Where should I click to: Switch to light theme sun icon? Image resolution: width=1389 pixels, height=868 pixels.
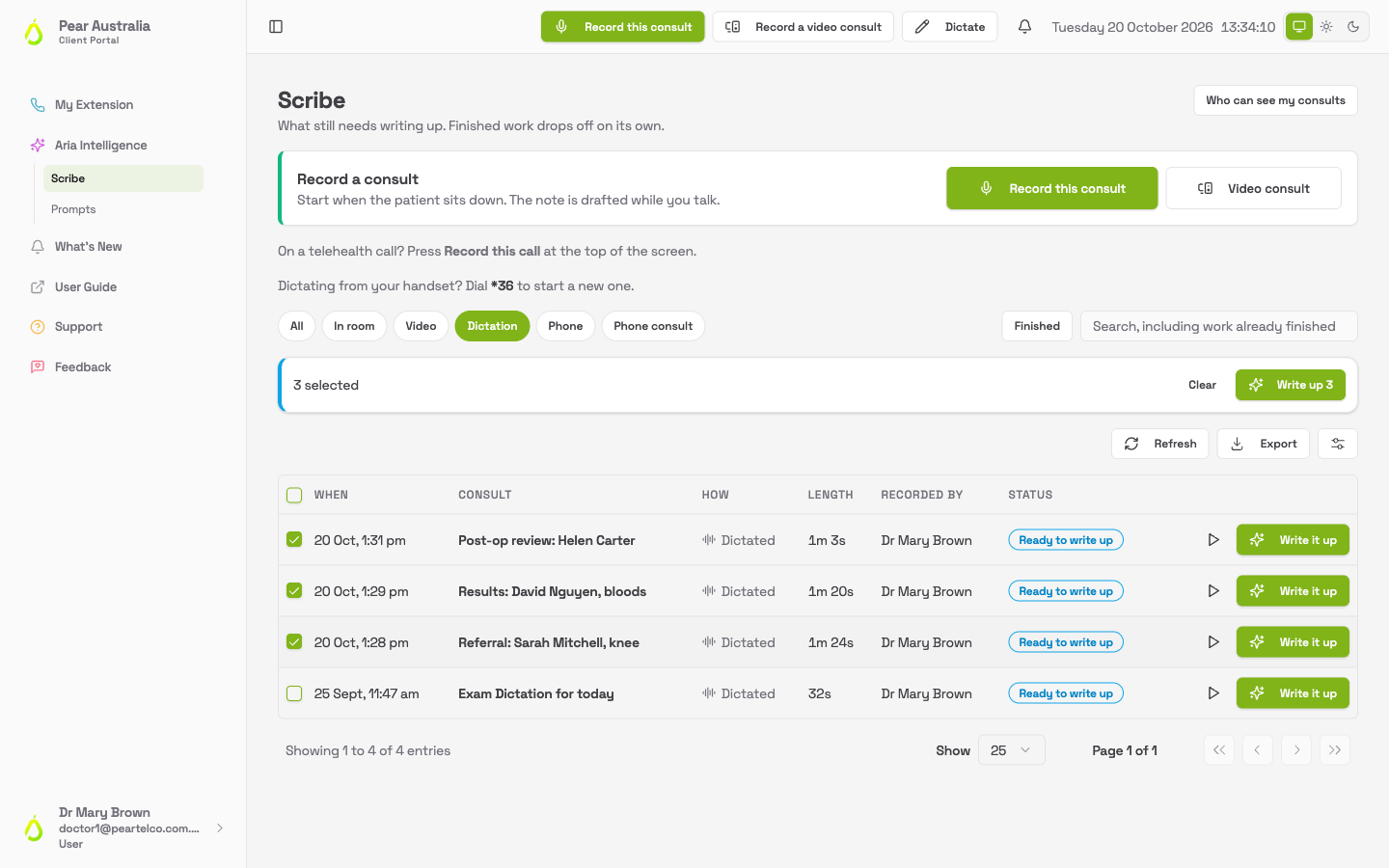[x=1326, y=27]
